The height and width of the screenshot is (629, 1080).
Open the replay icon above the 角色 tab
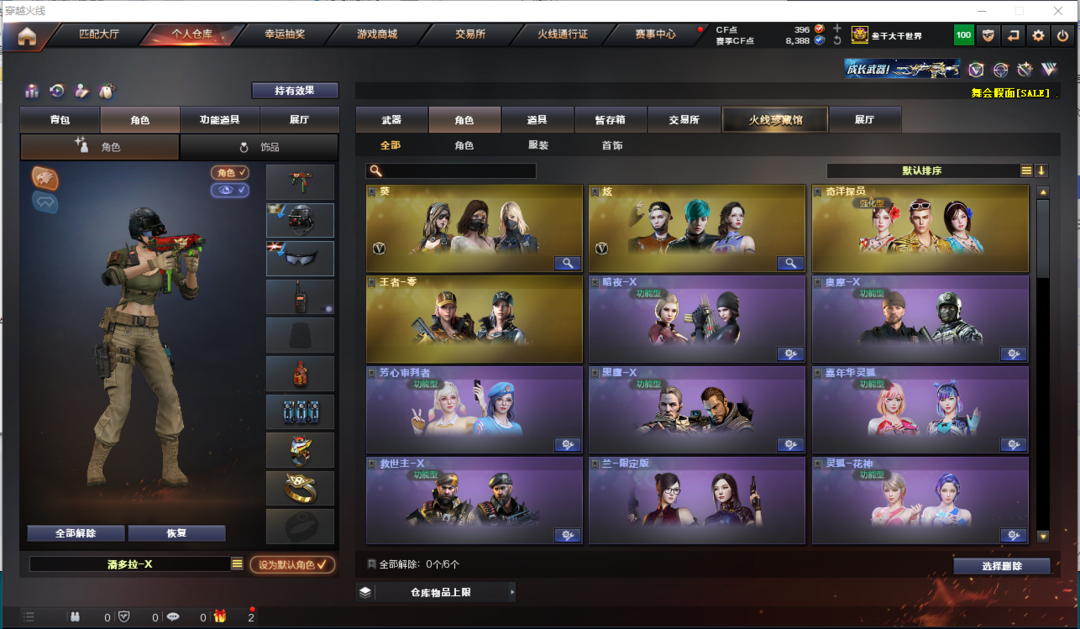pyautogui.click(x=57, y=91)
